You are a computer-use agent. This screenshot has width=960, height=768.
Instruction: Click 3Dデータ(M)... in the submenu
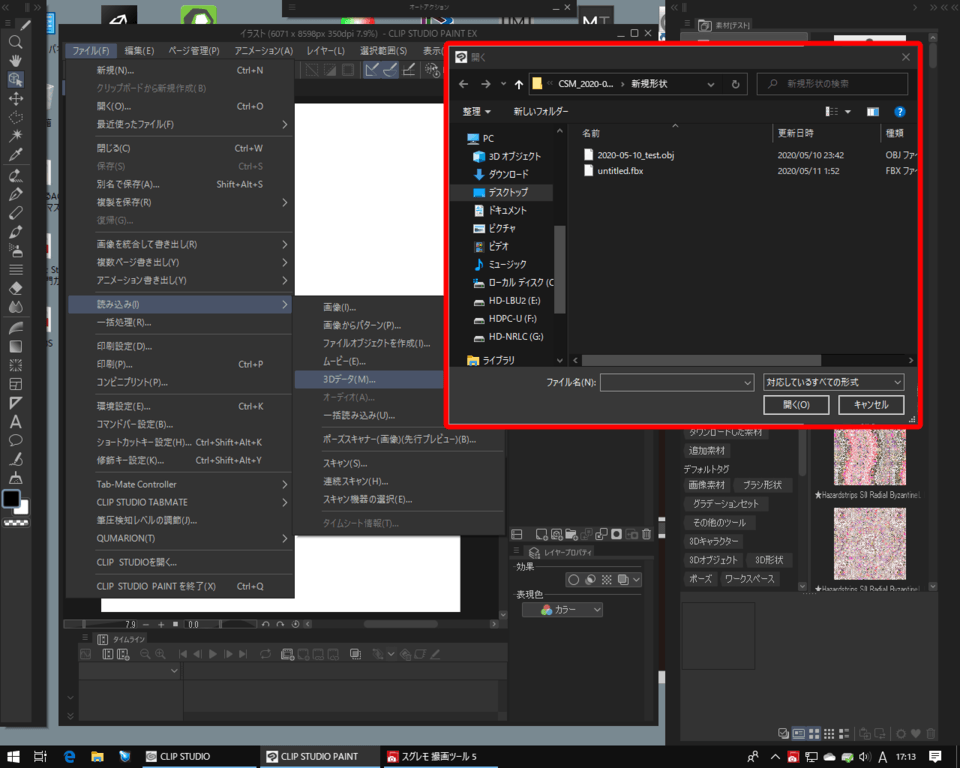349,379
